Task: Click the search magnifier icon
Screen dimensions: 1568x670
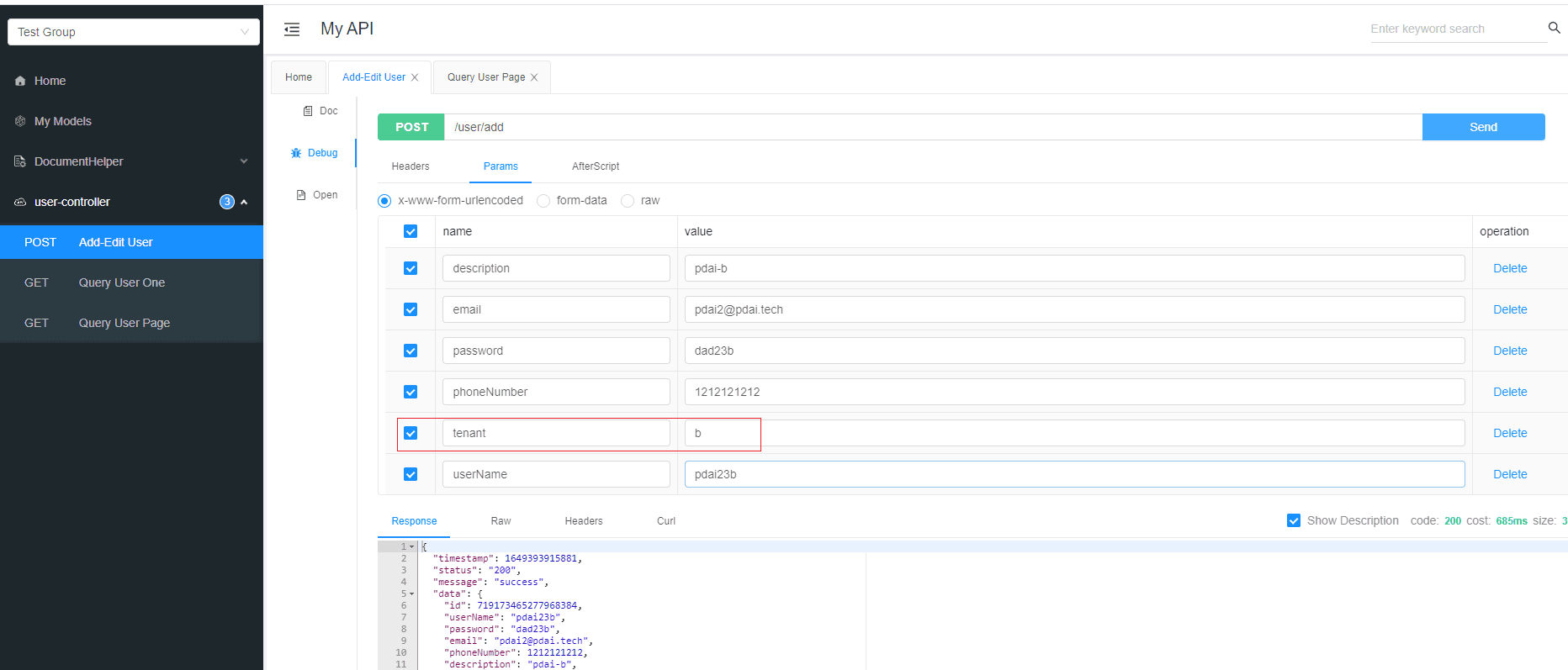Action: point(1554,28)
